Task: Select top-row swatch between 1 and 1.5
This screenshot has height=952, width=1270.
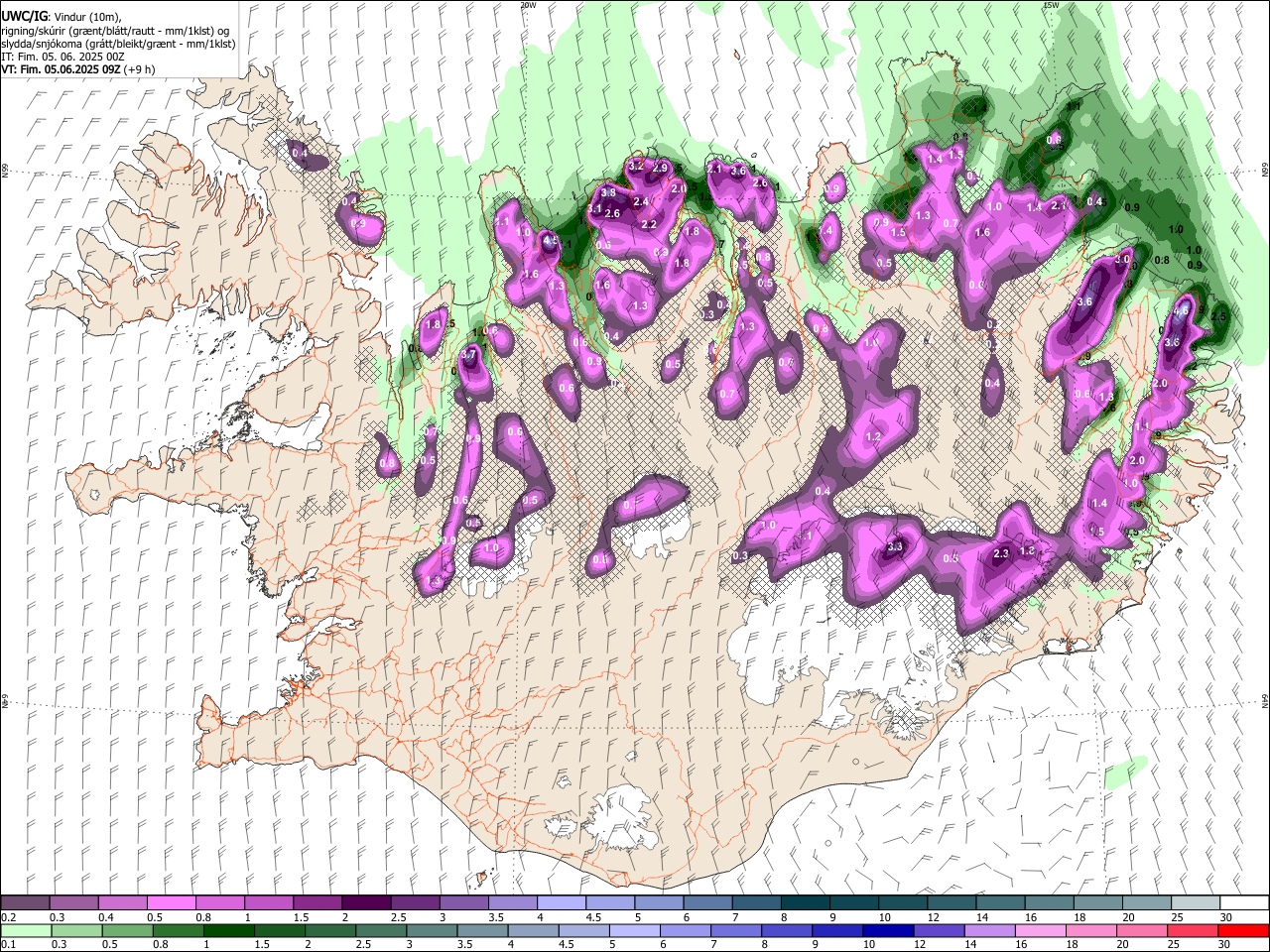Action: click(268, 902)
